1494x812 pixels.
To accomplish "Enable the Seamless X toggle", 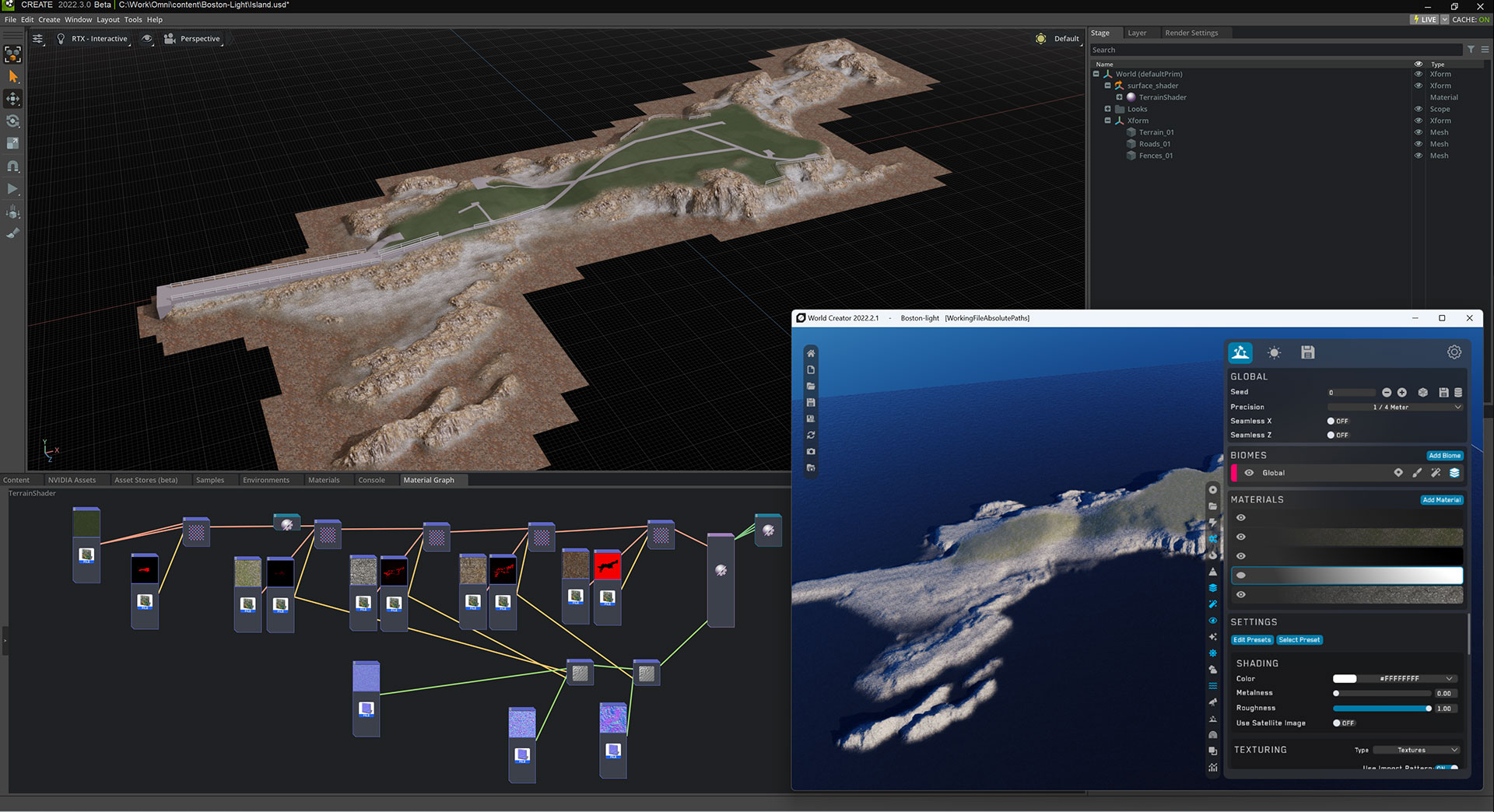I will (x=1332, y=421).
